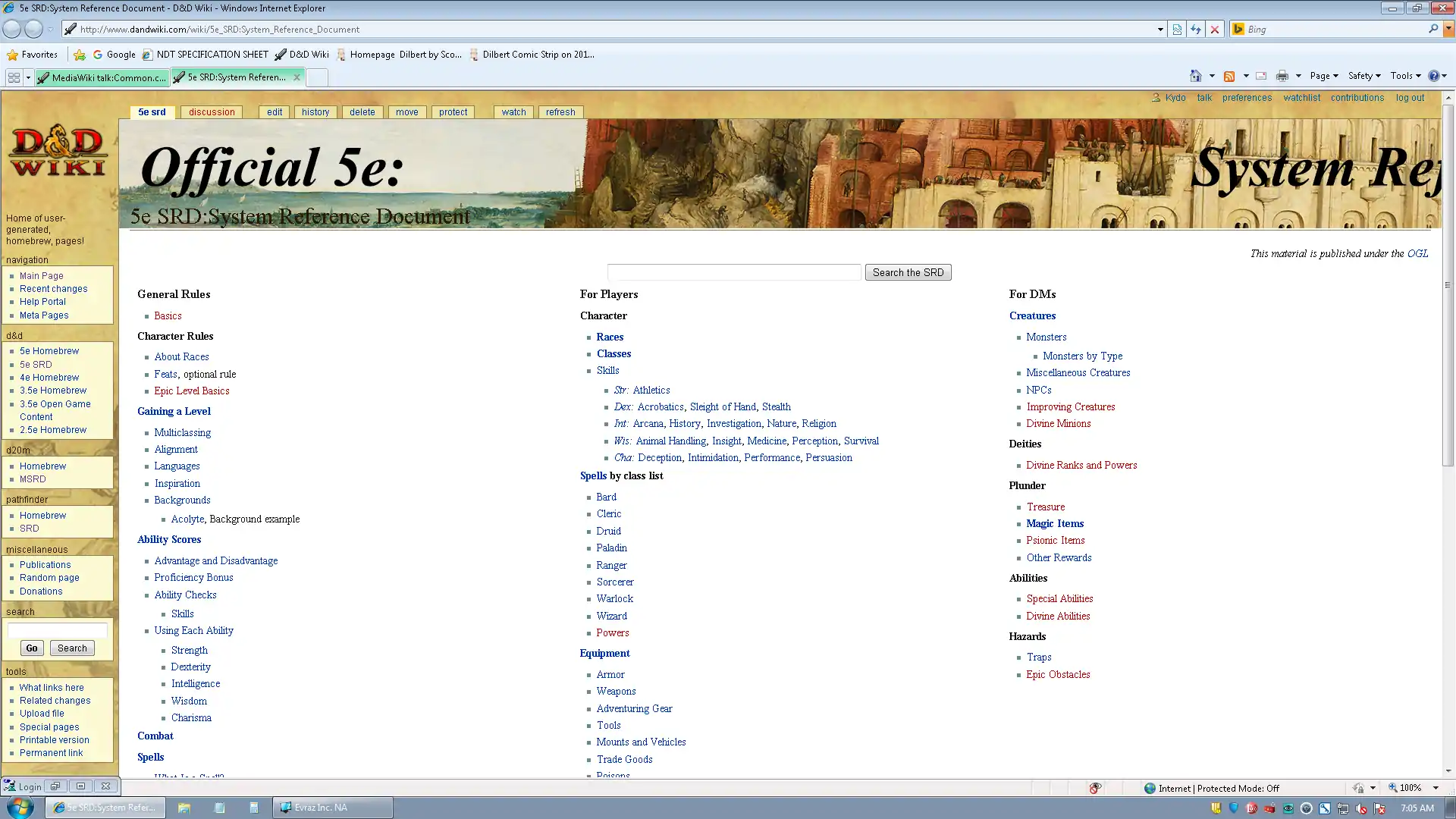This screenshot has height=819, width=1456.
Task: Click the RSS feeds icon
Action: [1229, 76]
